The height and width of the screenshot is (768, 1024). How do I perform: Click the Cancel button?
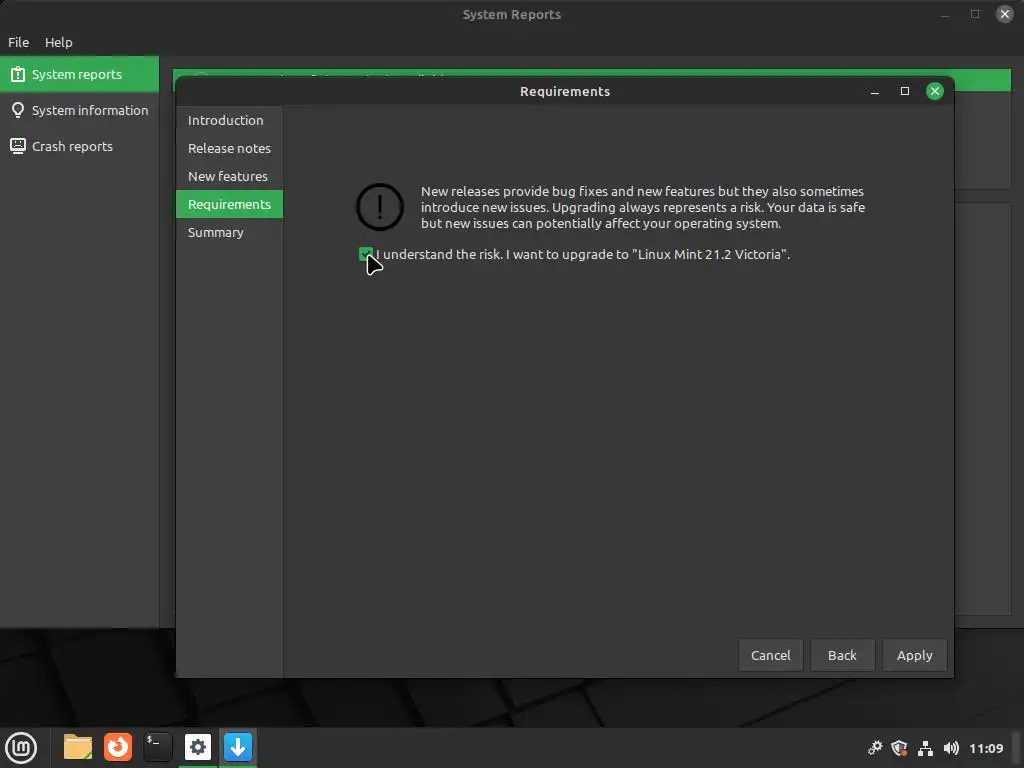pyautogui.click(x=771, y=655)
